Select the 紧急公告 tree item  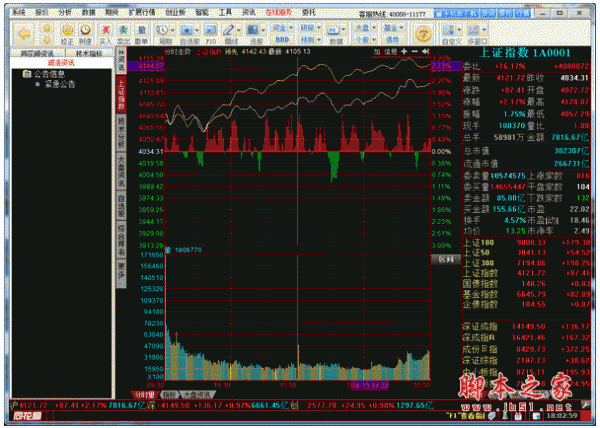[60, 84]
